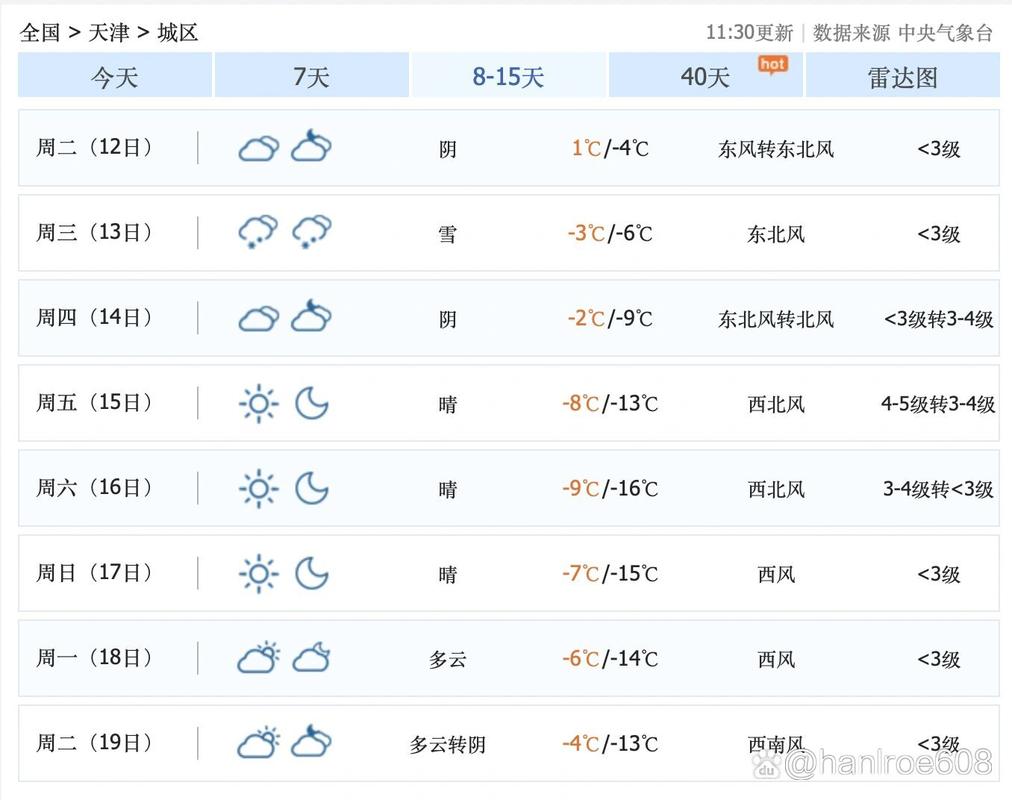
Task: Click the 中央气象台 data source link
Action: pos(944,32)
